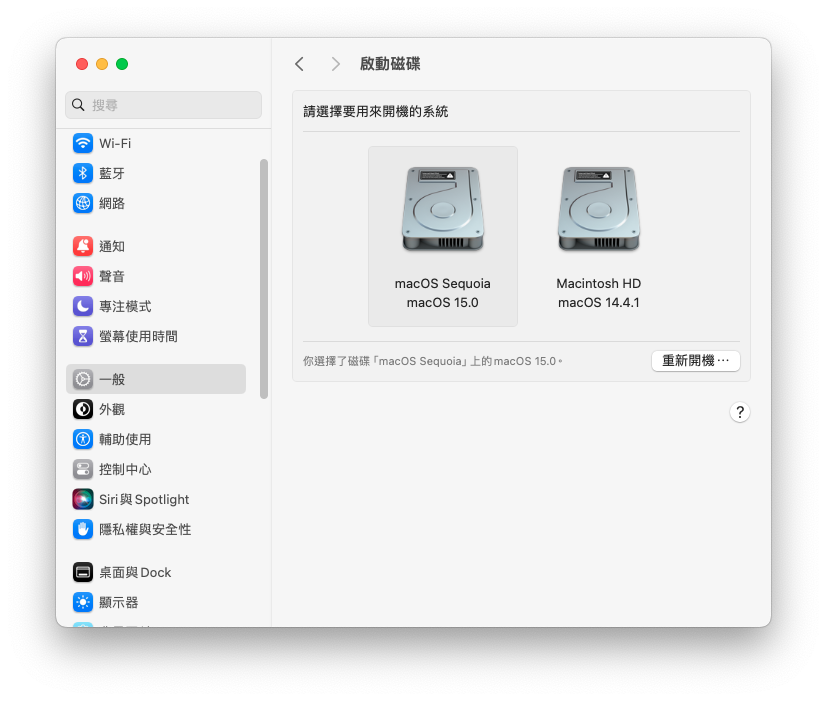
Task: Select the 一般 general gear icon
Action: (x=83, y=379)
